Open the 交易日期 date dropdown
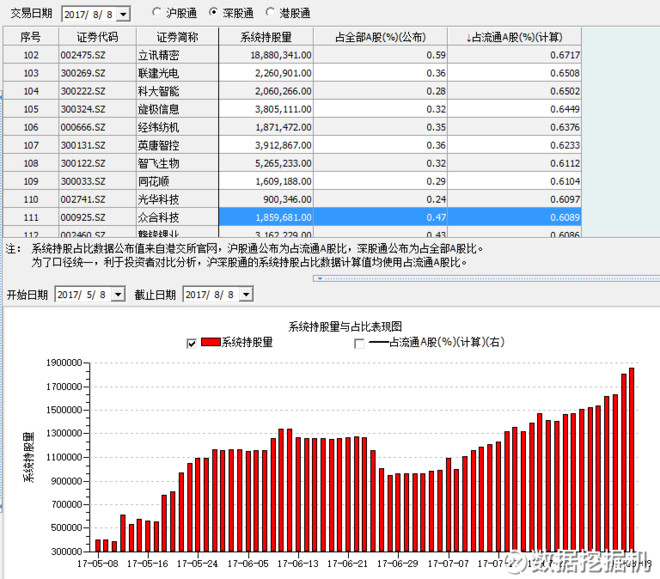Screen dimensions: 660x579 (x=123, y=14)
